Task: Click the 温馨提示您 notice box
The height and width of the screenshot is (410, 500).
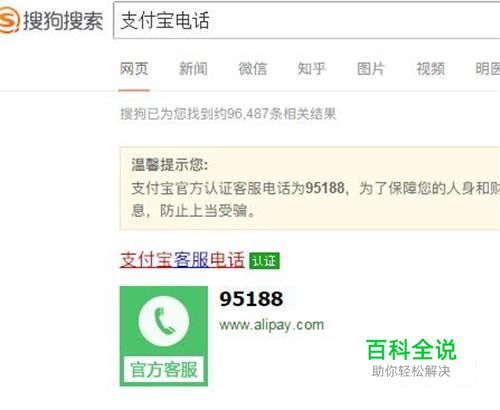Action: tap(310, 188)
